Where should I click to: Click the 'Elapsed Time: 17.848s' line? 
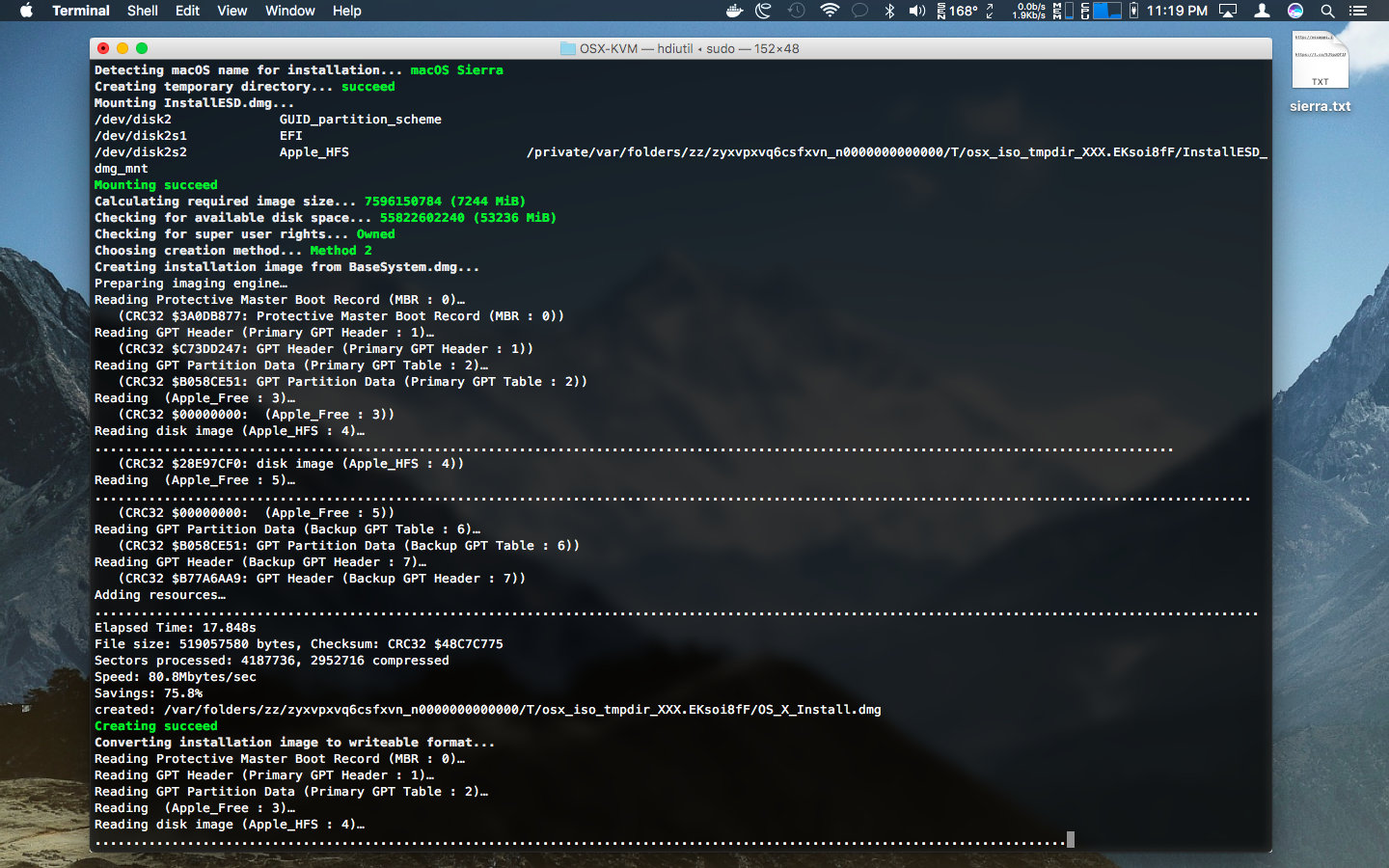click(176, 627)
